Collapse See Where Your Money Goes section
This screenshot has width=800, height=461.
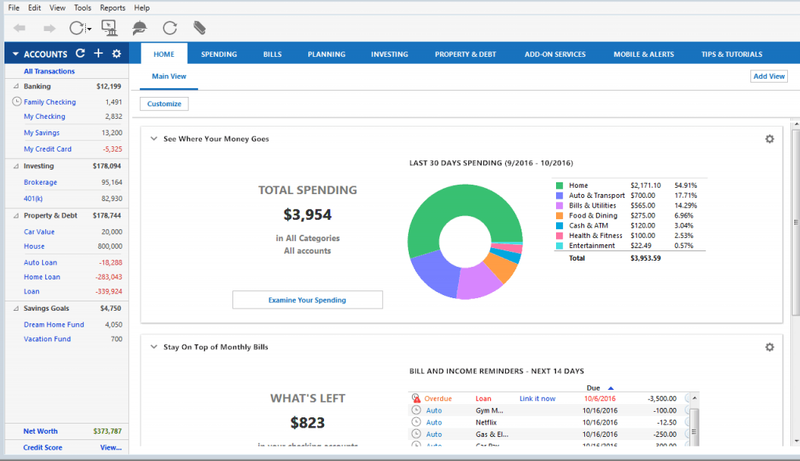pos(154,139)
